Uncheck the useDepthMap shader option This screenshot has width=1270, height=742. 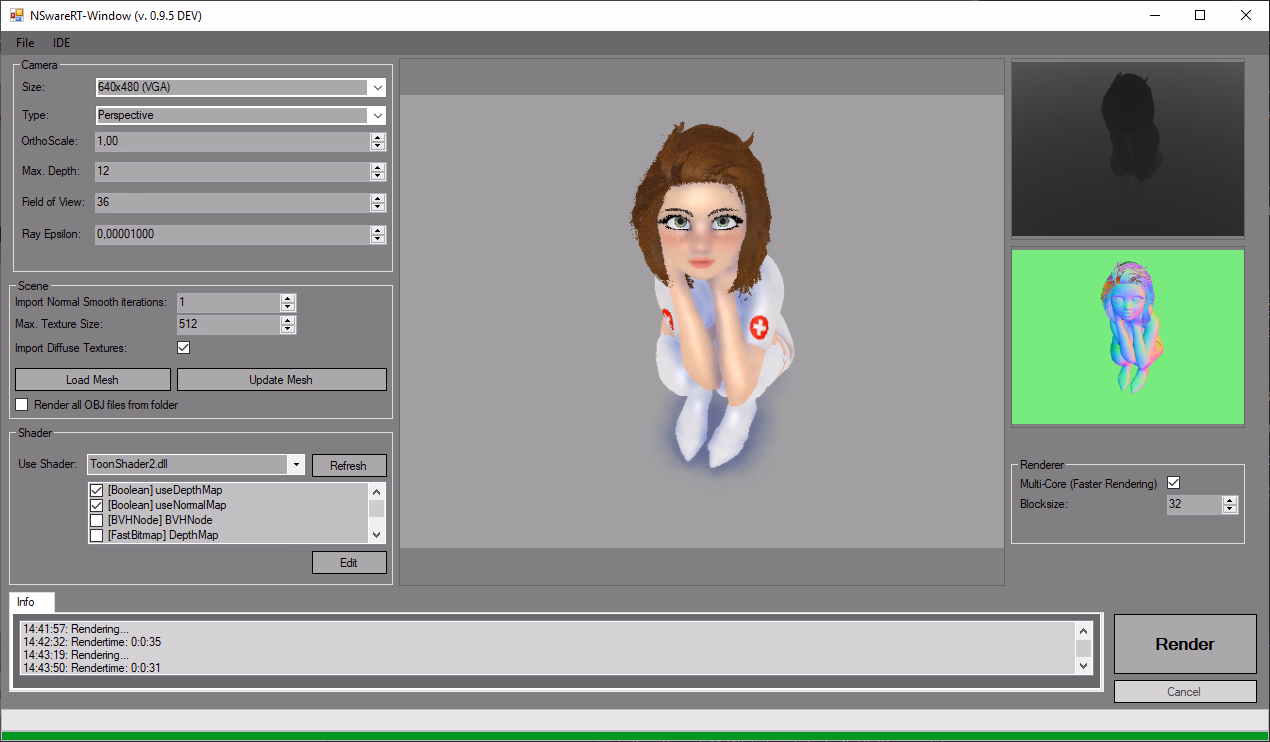(x=97, y=490)
